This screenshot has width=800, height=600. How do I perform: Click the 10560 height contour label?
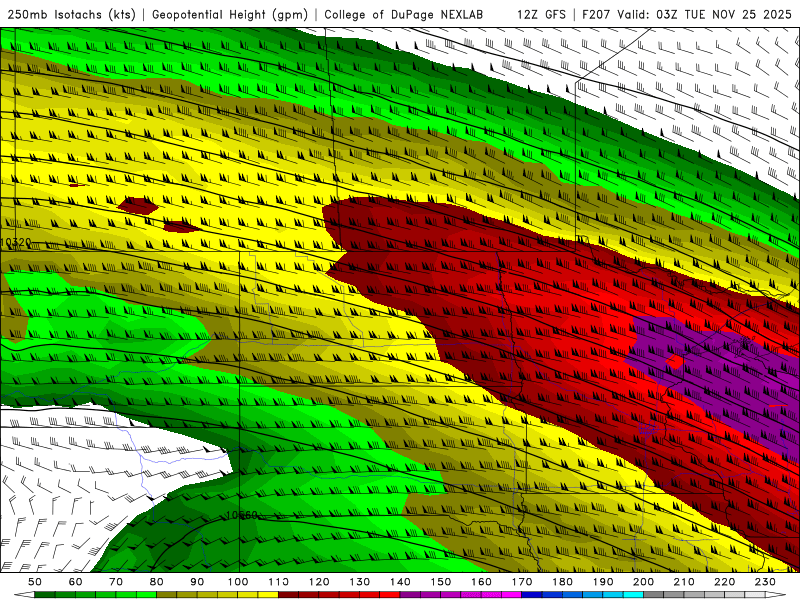point(241,515)
